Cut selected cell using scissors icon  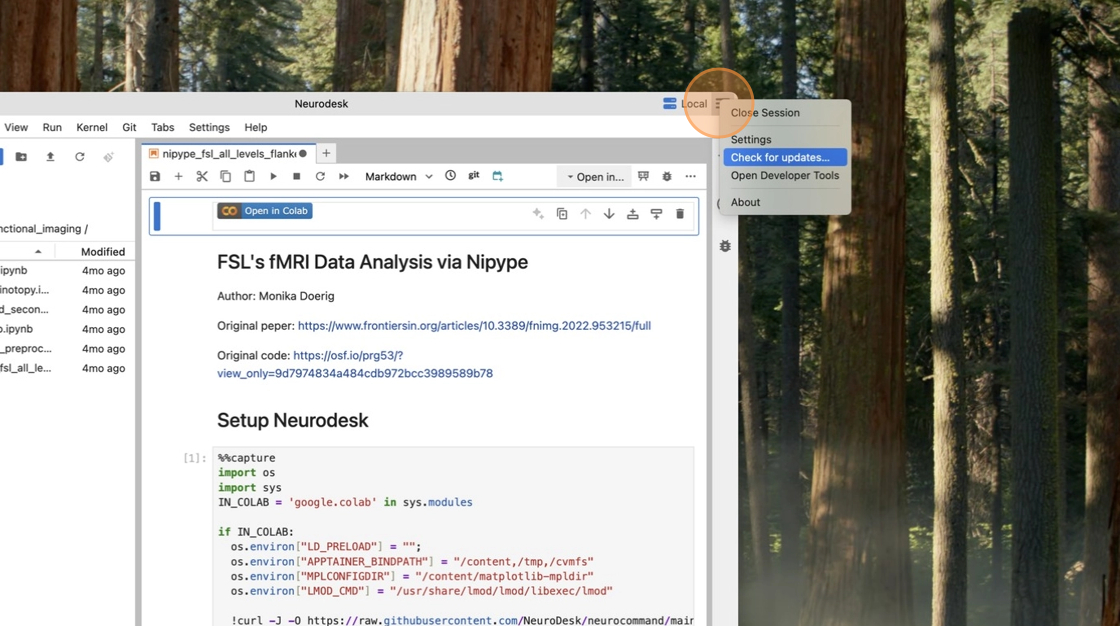click(x=202, y=177)
